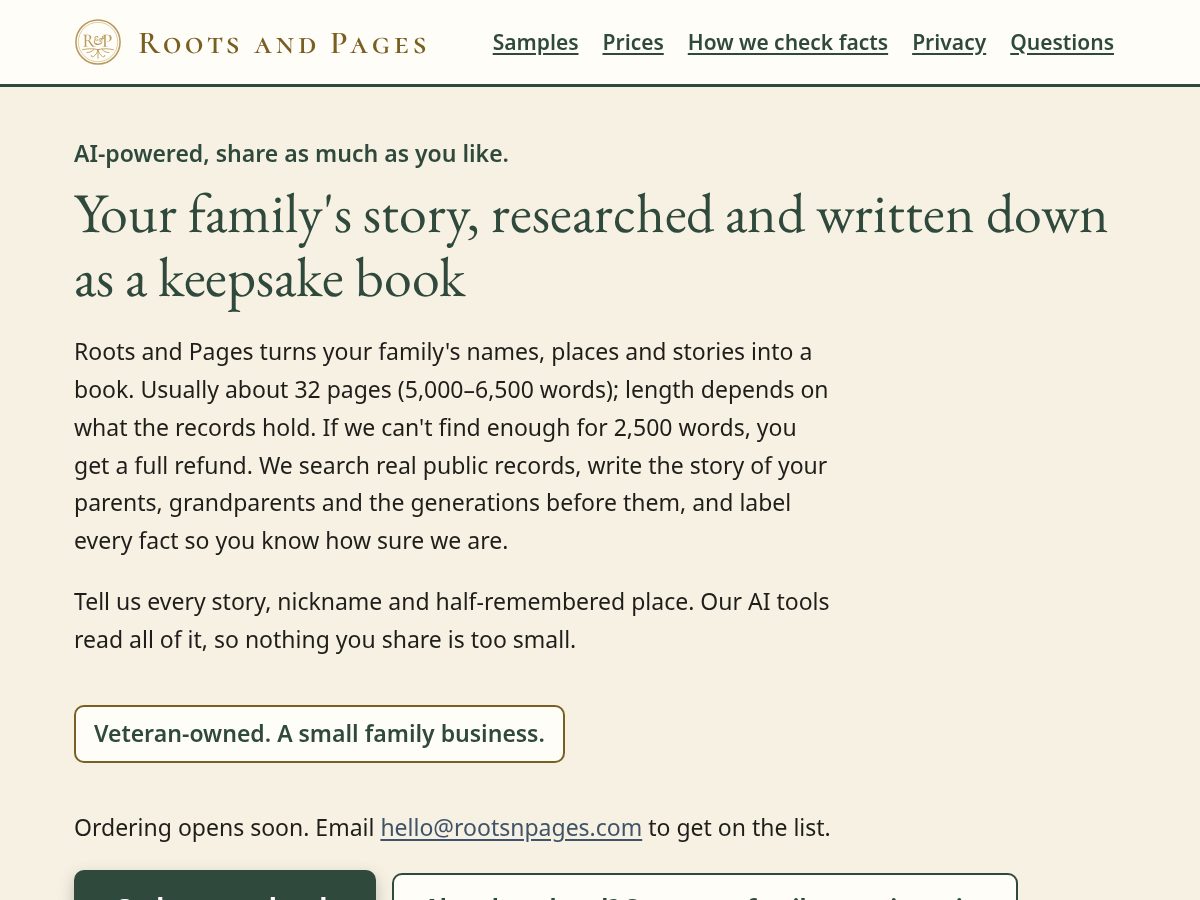This screenshot has height=900, width=1200.
Task: Open the Samples page
Action: coord(535,42)
